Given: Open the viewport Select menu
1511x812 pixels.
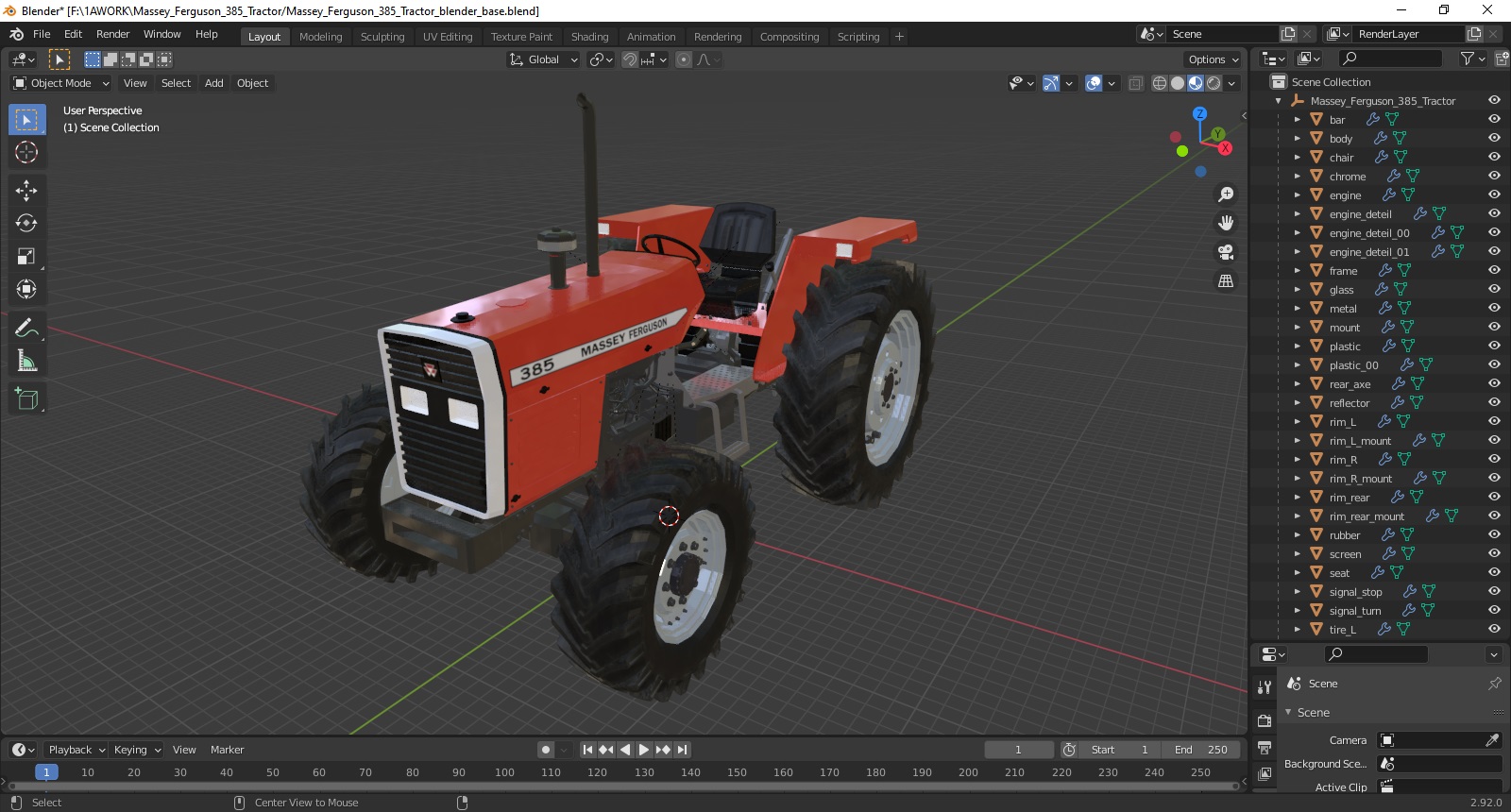Looking at the screenshot, I should [x=176, y=83].
